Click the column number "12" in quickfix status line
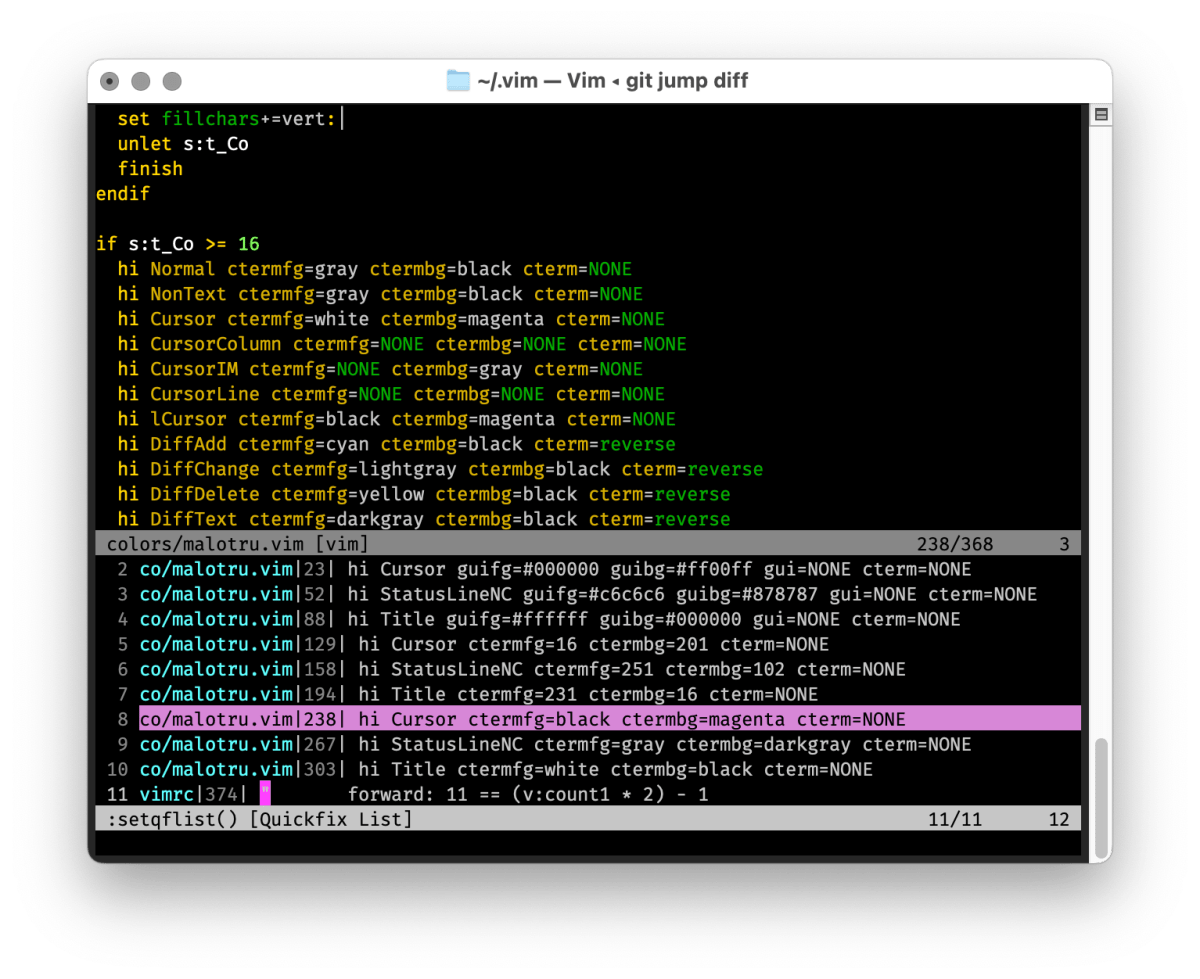 1059,819
